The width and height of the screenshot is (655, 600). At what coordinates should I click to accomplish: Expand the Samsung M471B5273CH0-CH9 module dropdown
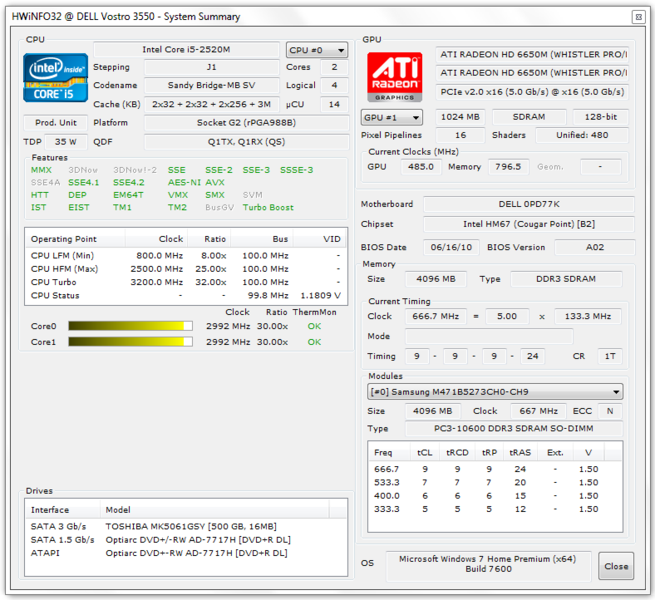pyautogui.click(x=495, y=392)
